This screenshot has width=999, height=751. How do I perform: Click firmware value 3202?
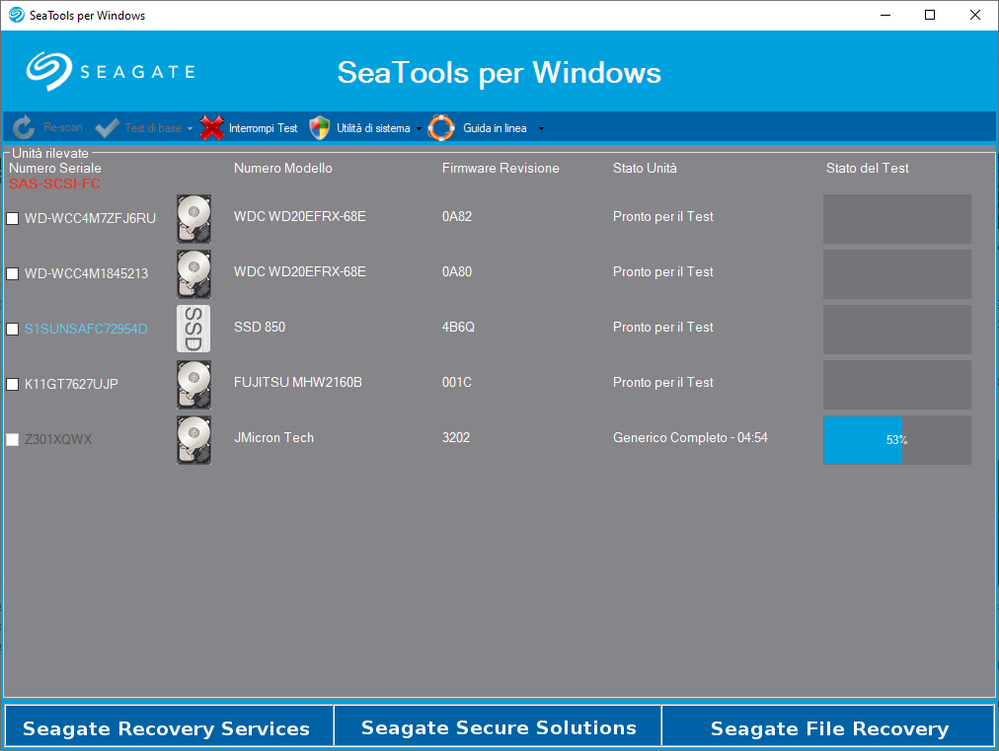click(456, 438)
